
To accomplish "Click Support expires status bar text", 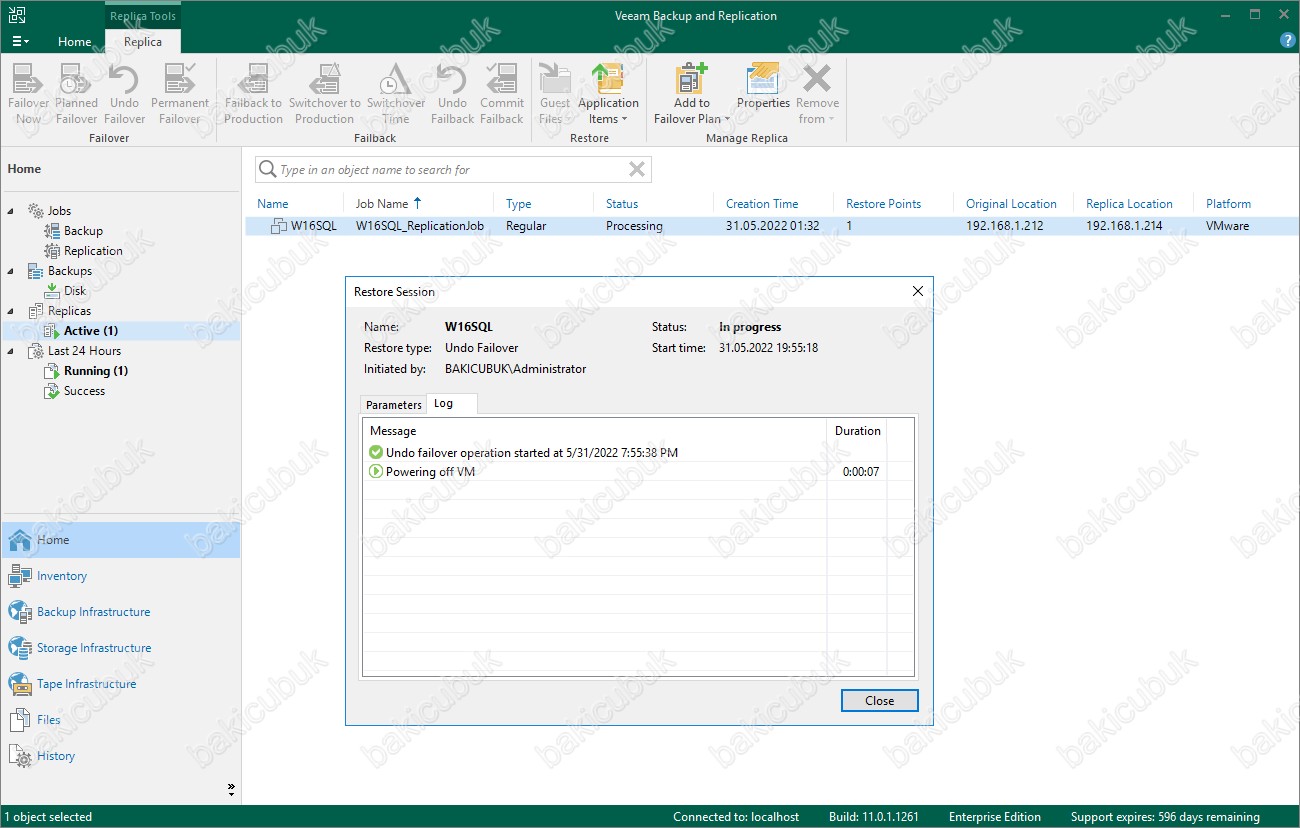I will click(1165, 817).
